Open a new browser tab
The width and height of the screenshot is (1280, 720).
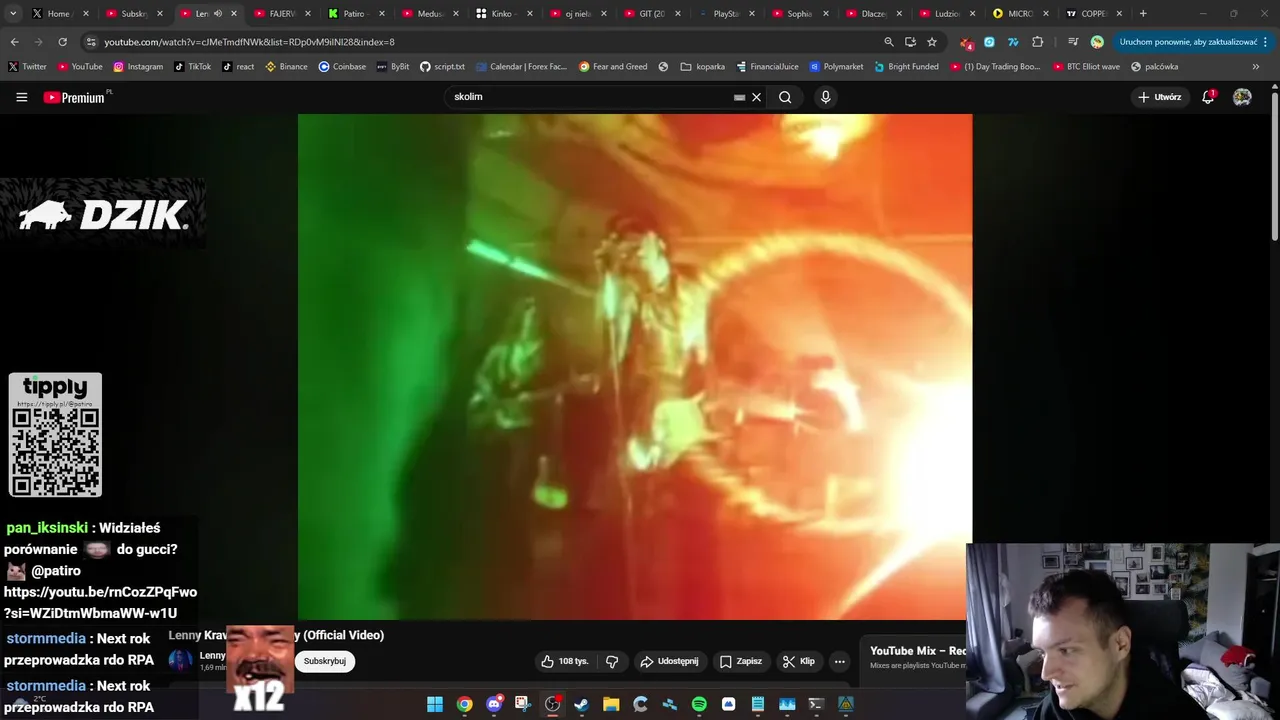(x=1143, y=14)
